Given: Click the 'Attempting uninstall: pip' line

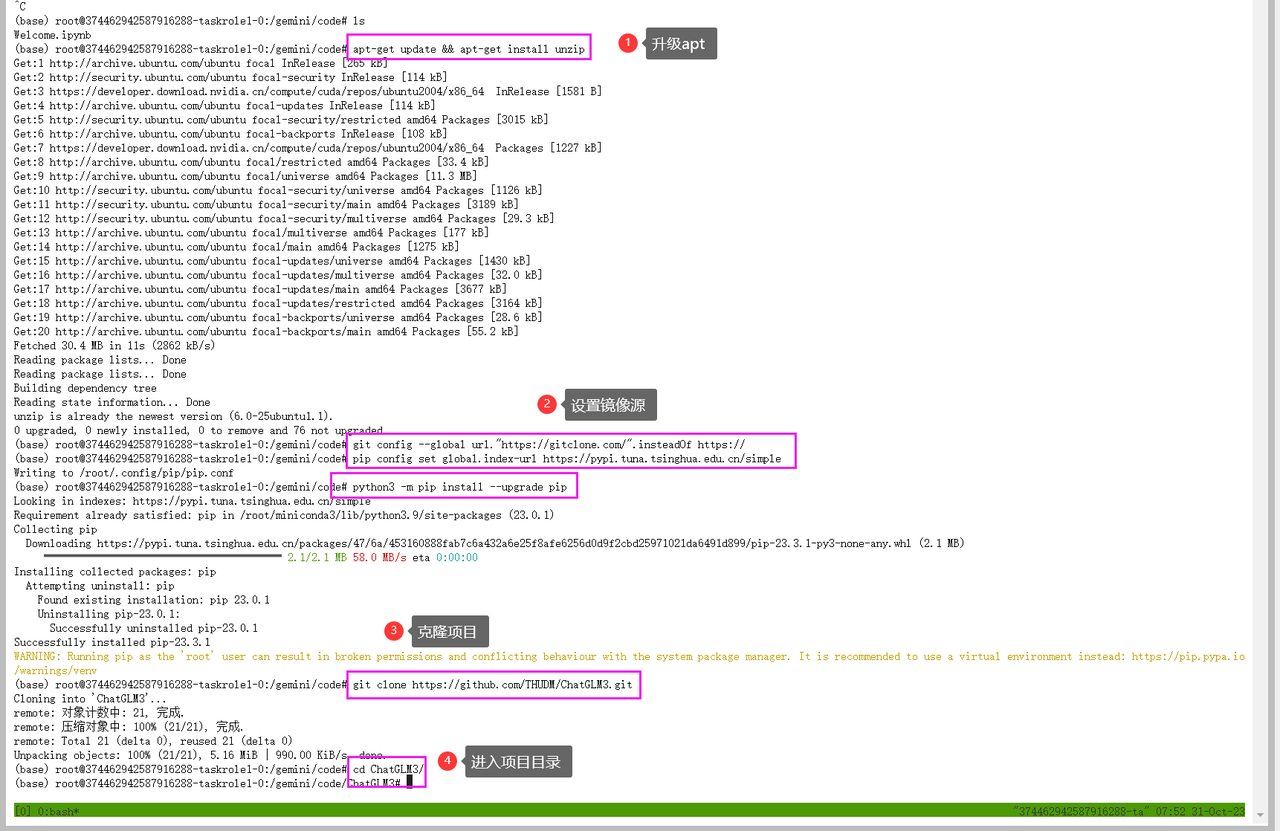Looking at the screenshot, I should click(100, 586).
